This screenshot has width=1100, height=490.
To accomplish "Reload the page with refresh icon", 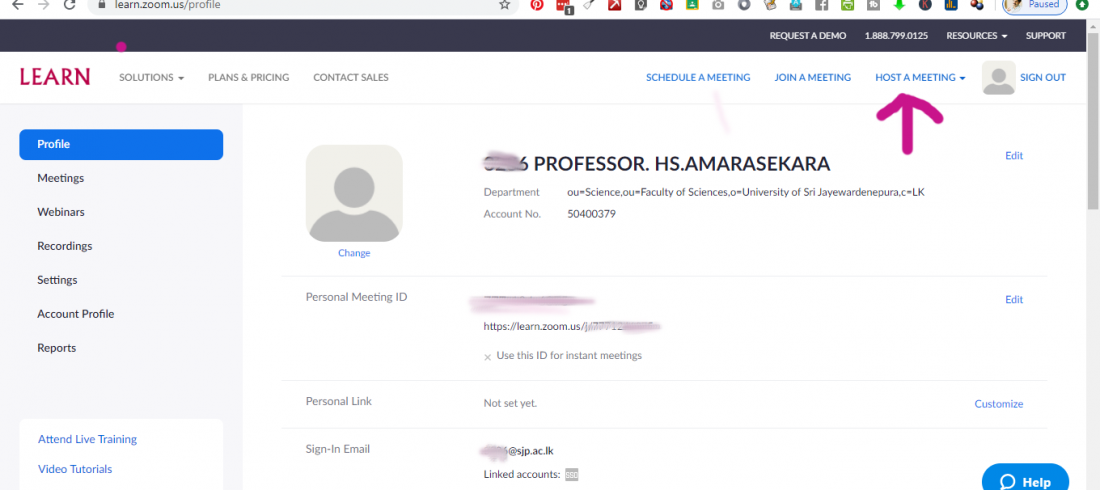I will click(69, 4).
